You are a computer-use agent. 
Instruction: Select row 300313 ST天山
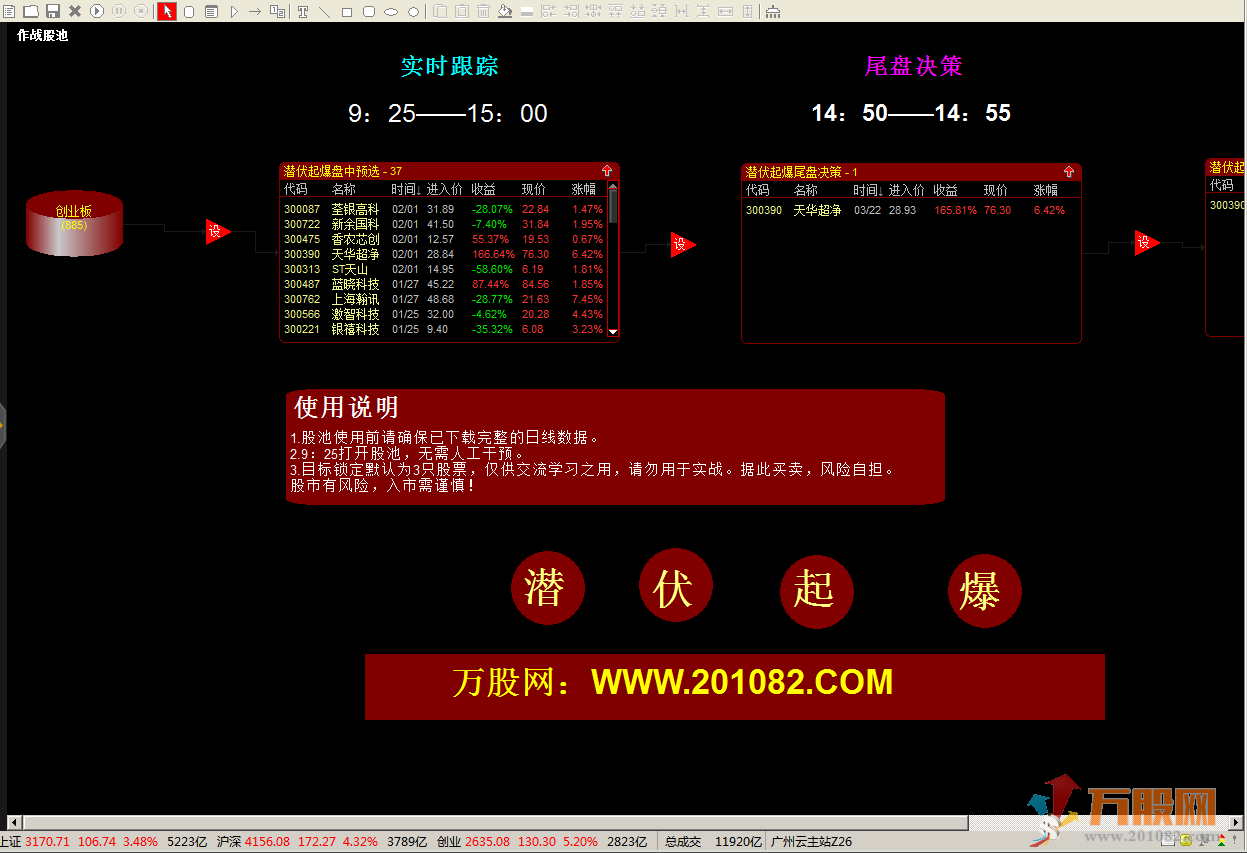[444, 269]
